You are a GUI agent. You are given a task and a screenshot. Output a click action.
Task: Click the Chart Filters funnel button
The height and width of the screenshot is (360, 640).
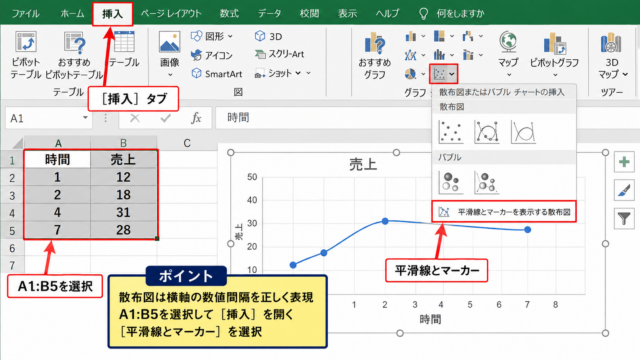(624, 219)
